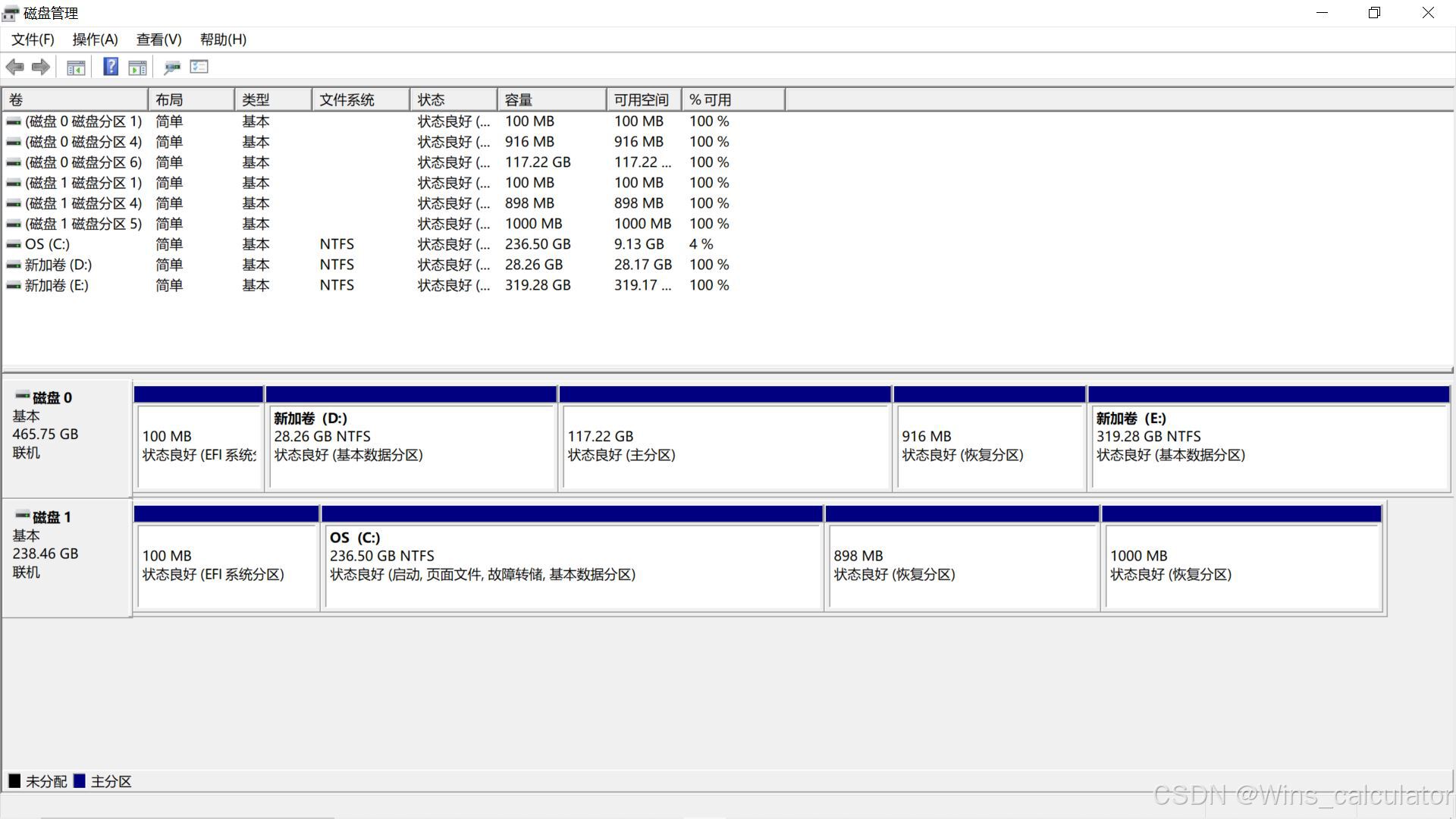Toggle the show/hide action pane icon
Image resolution: width=1456 pixels, height=819 pixels.
(137, 67)
